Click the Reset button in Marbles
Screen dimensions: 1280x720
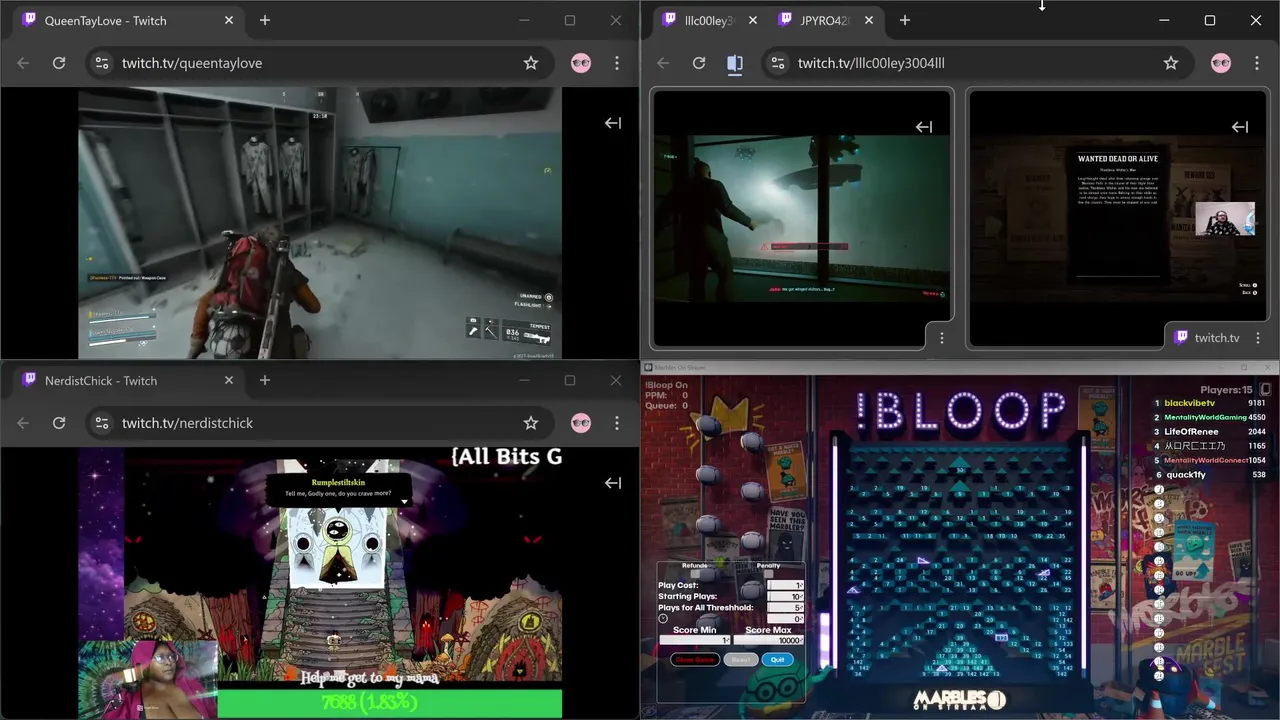click(x=741, y=660)
